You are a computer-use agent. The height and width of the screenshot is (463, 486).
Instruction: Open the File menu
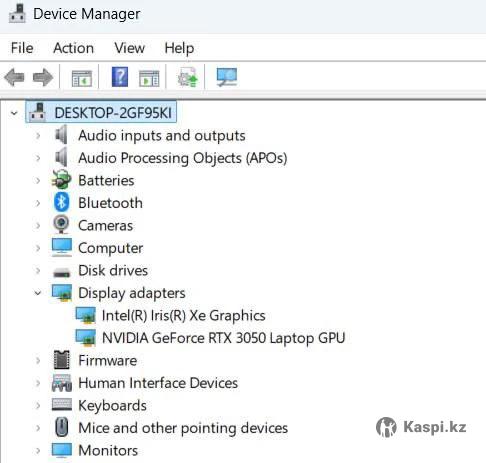click(22, 48)
